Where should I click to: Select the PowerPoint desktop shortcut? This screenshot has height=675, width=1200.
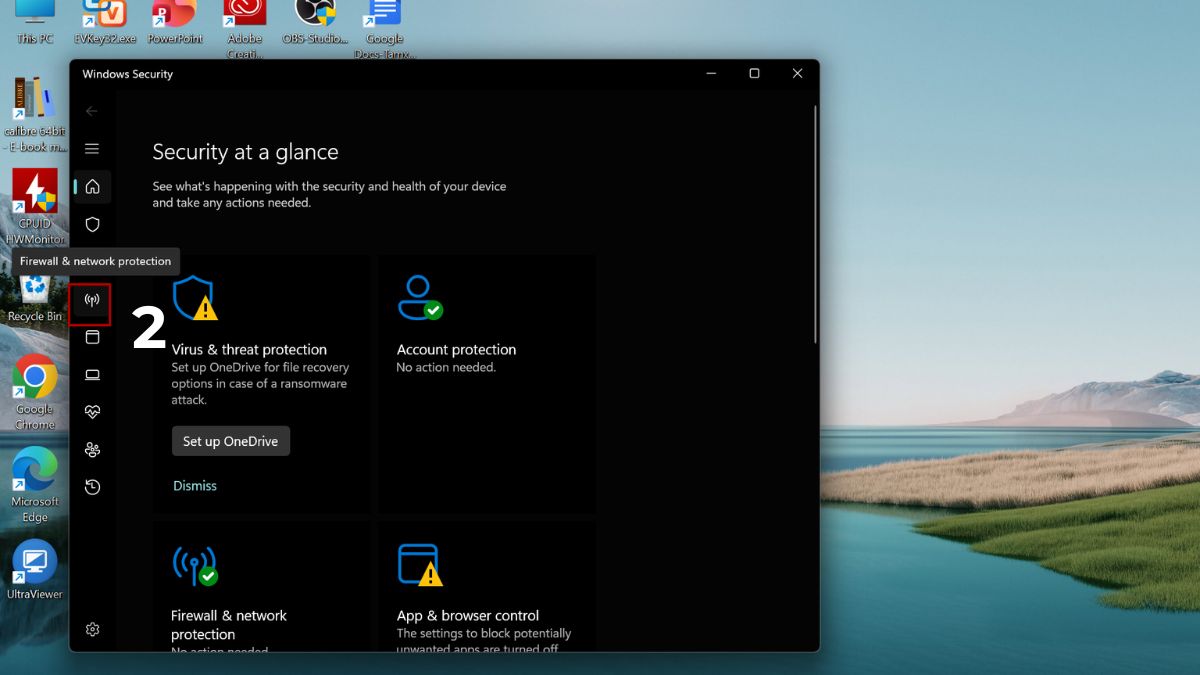tap(175, 23)
